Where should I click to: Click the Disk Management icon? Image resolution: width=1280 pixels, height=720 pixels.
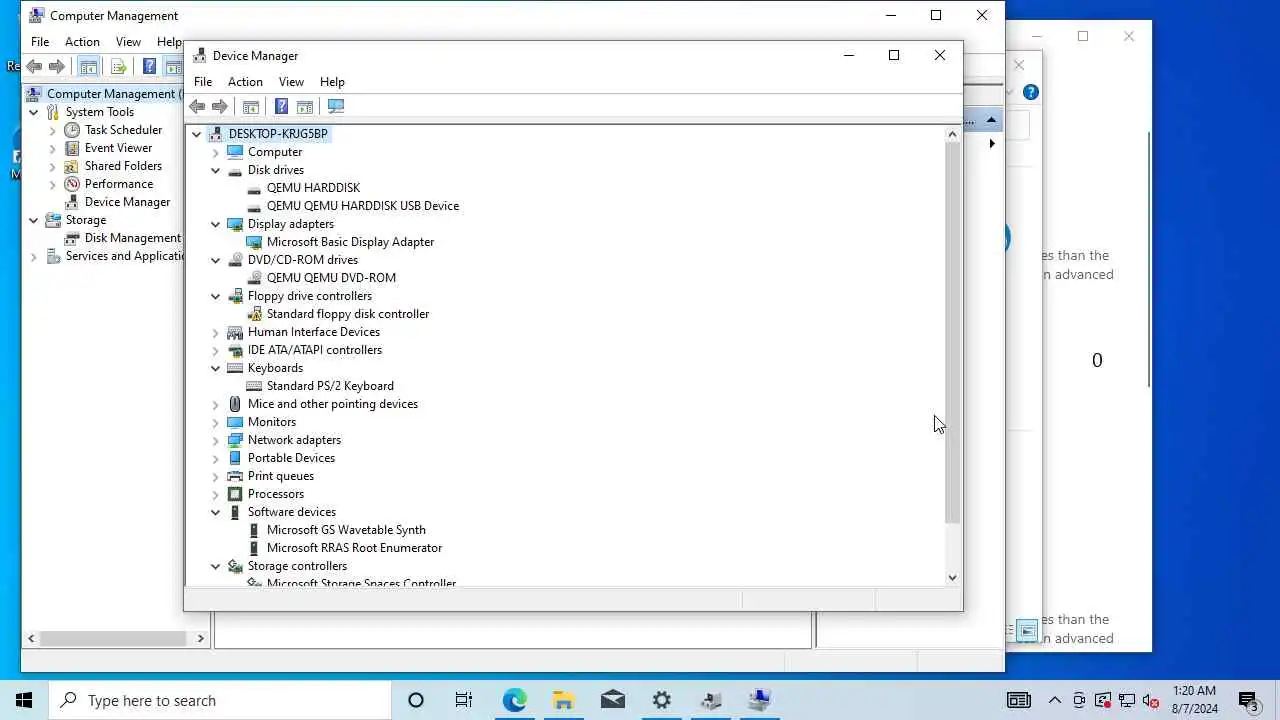click(x=72, y=238)
